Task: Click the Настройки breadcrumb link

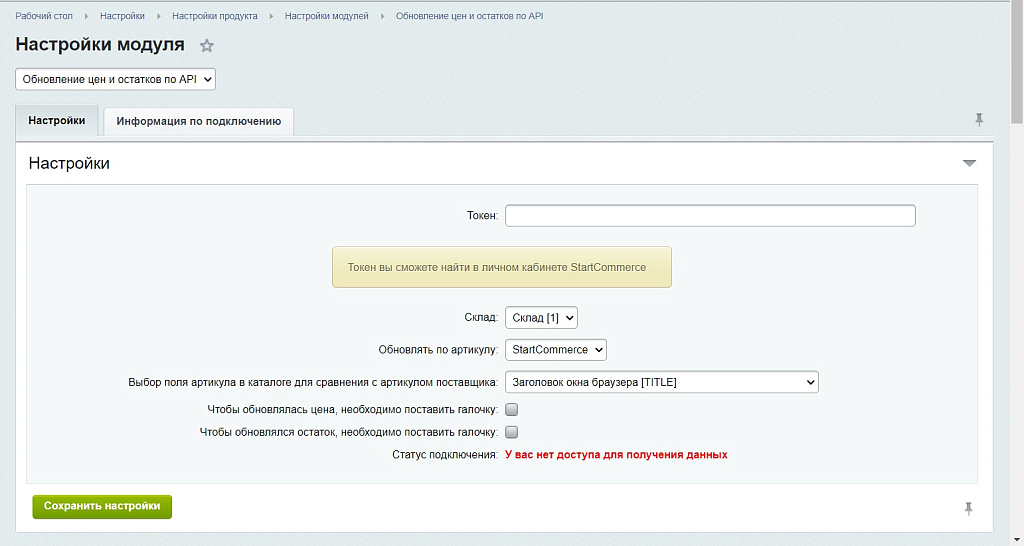Action: click(x=122, y=16)
